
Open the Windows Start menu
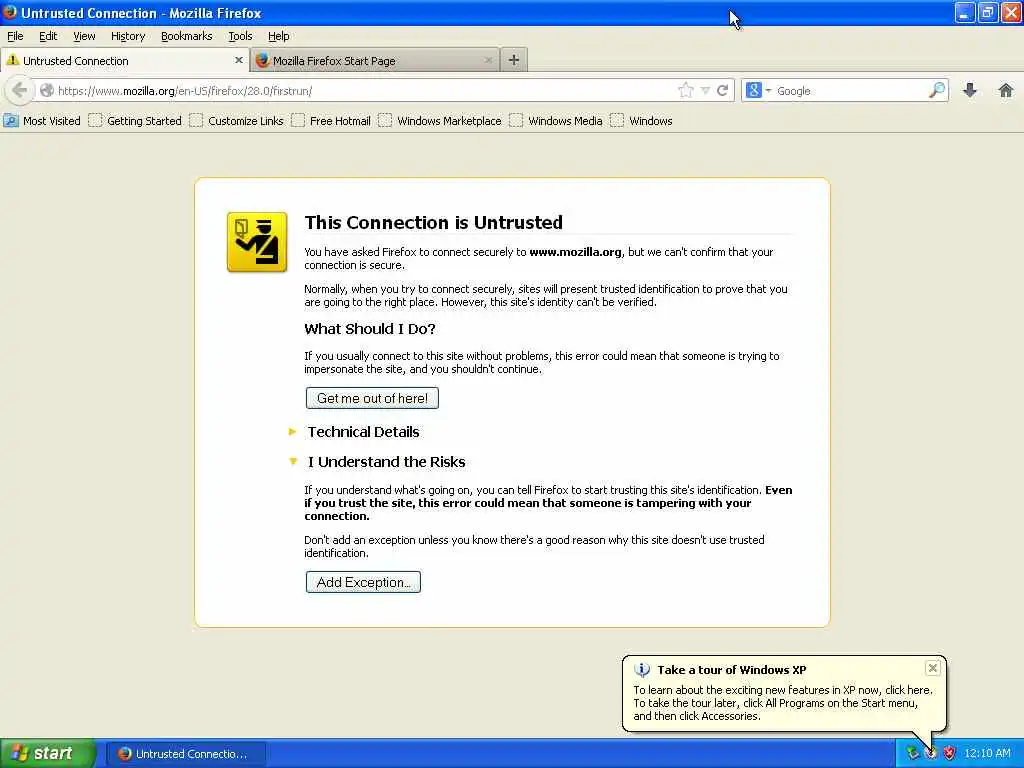point(48,753)
